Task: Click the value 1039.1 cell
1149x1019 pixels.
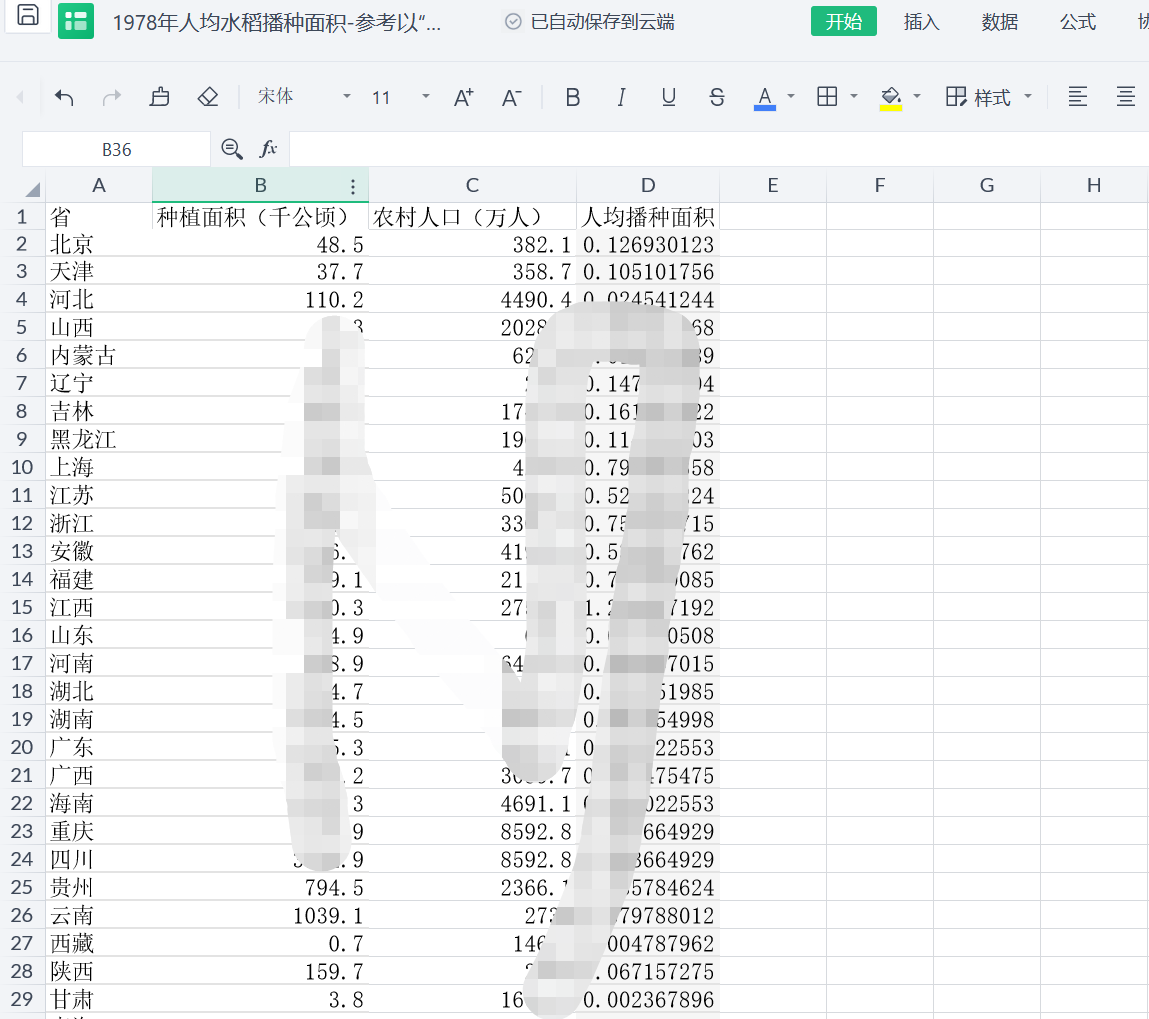Action: 260,916
